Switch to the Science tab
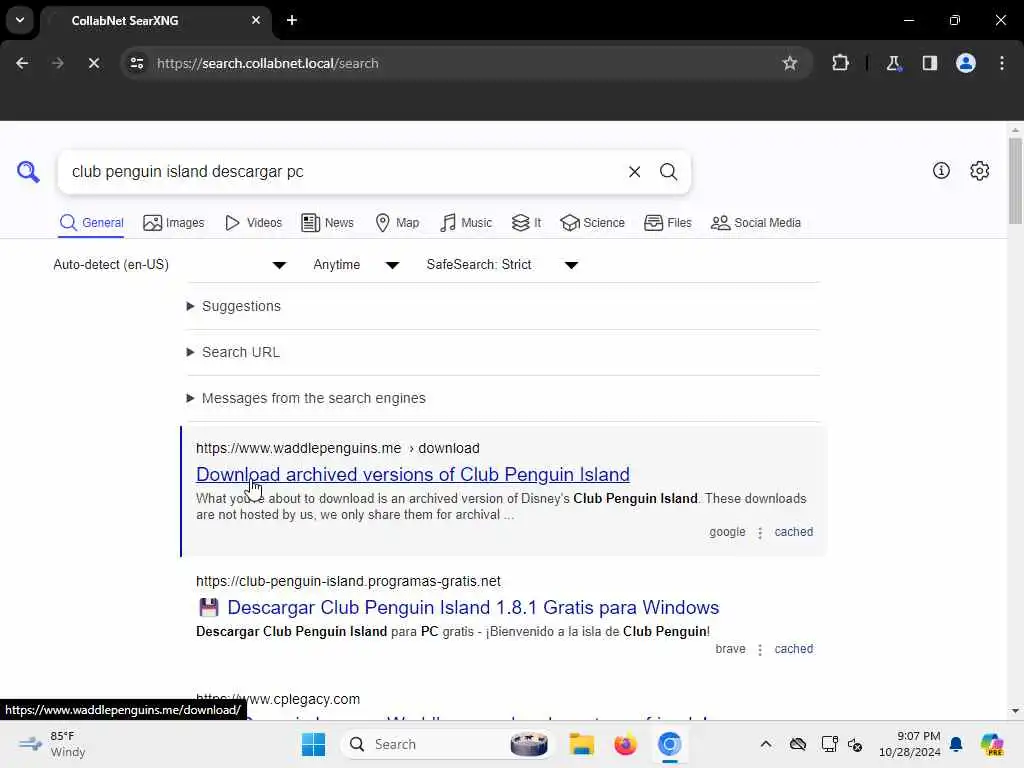Image resolution: width=1024 pixels, height=768 pixels. (x=592, y=223)
